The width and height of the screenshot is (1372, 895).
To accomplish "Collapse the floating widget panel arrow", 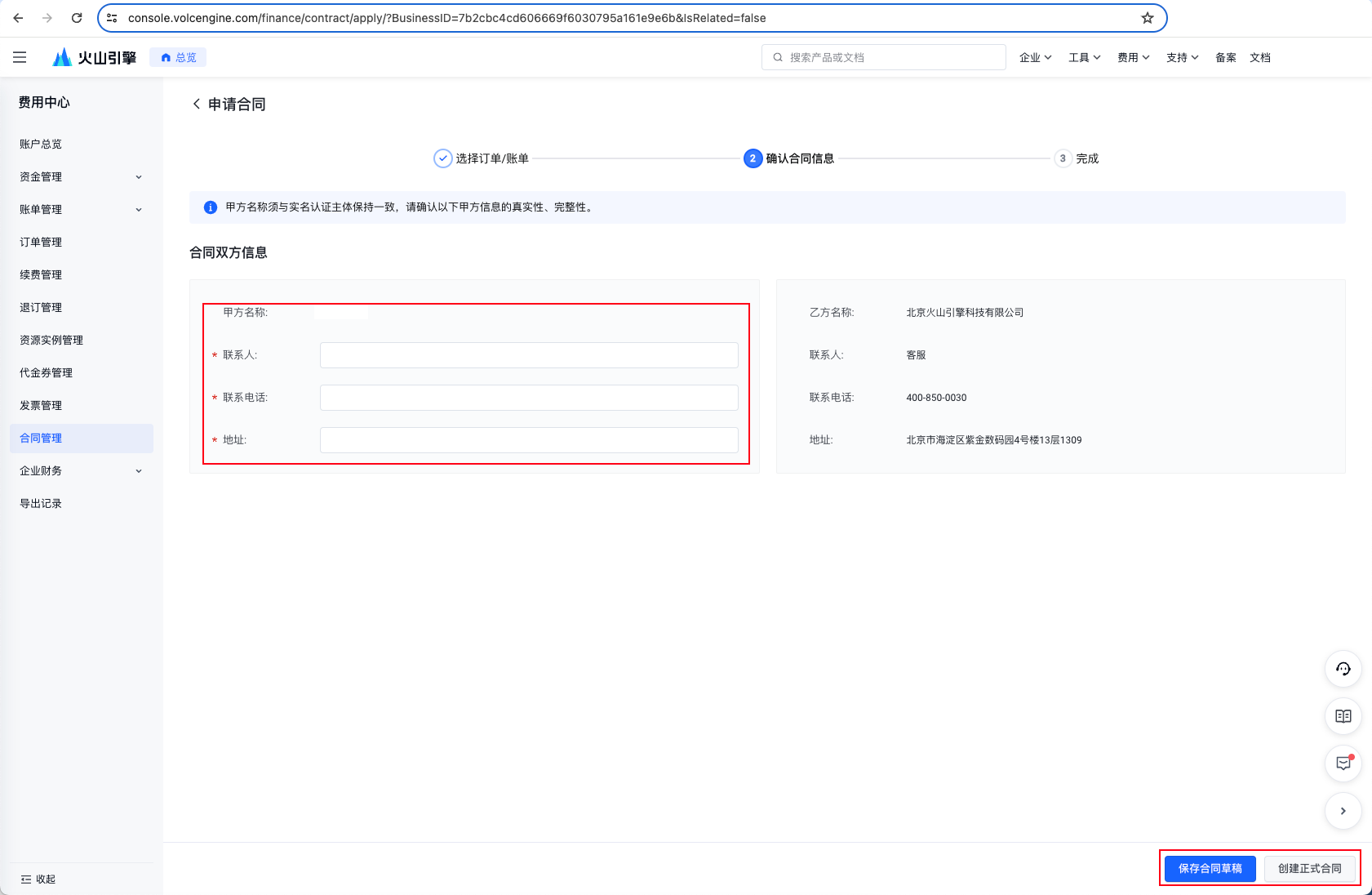I will (x=1343, y=811).
